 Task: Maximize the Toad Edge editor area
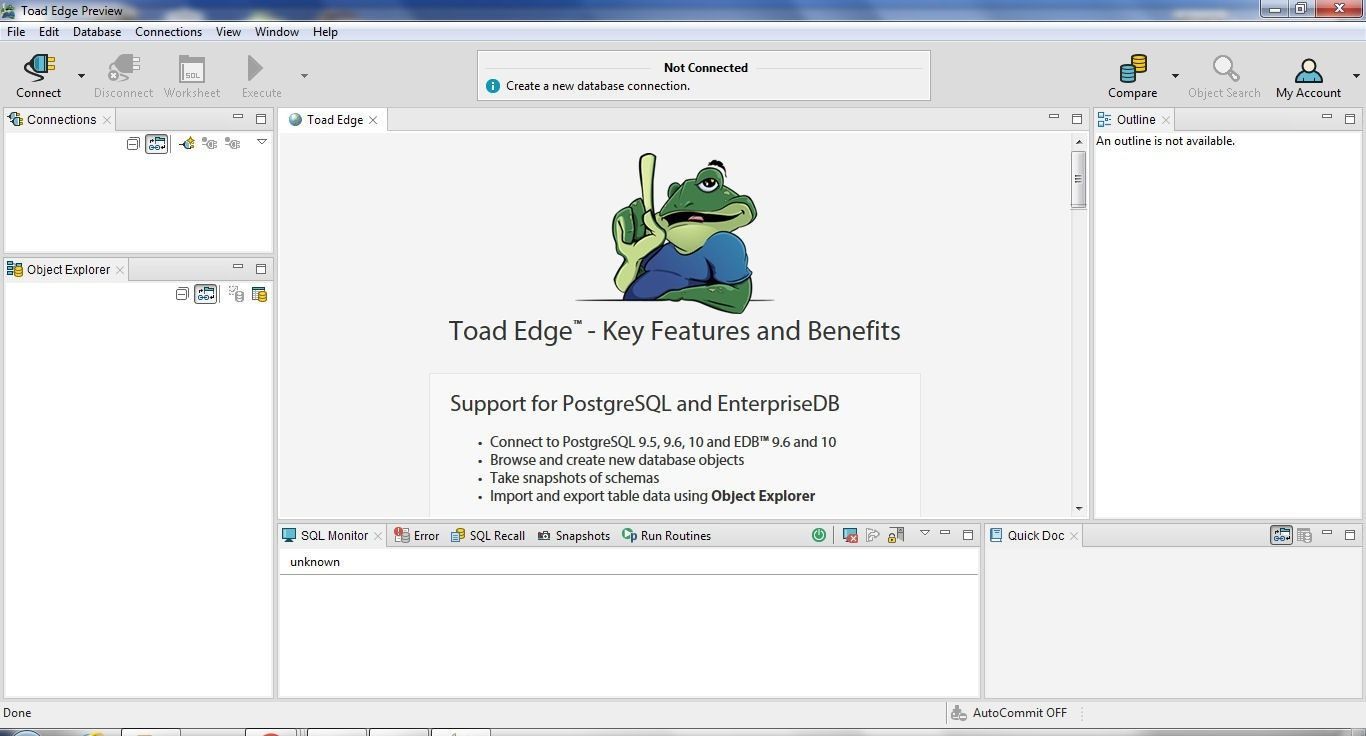pyautogui.click(x=1077, y=119)
